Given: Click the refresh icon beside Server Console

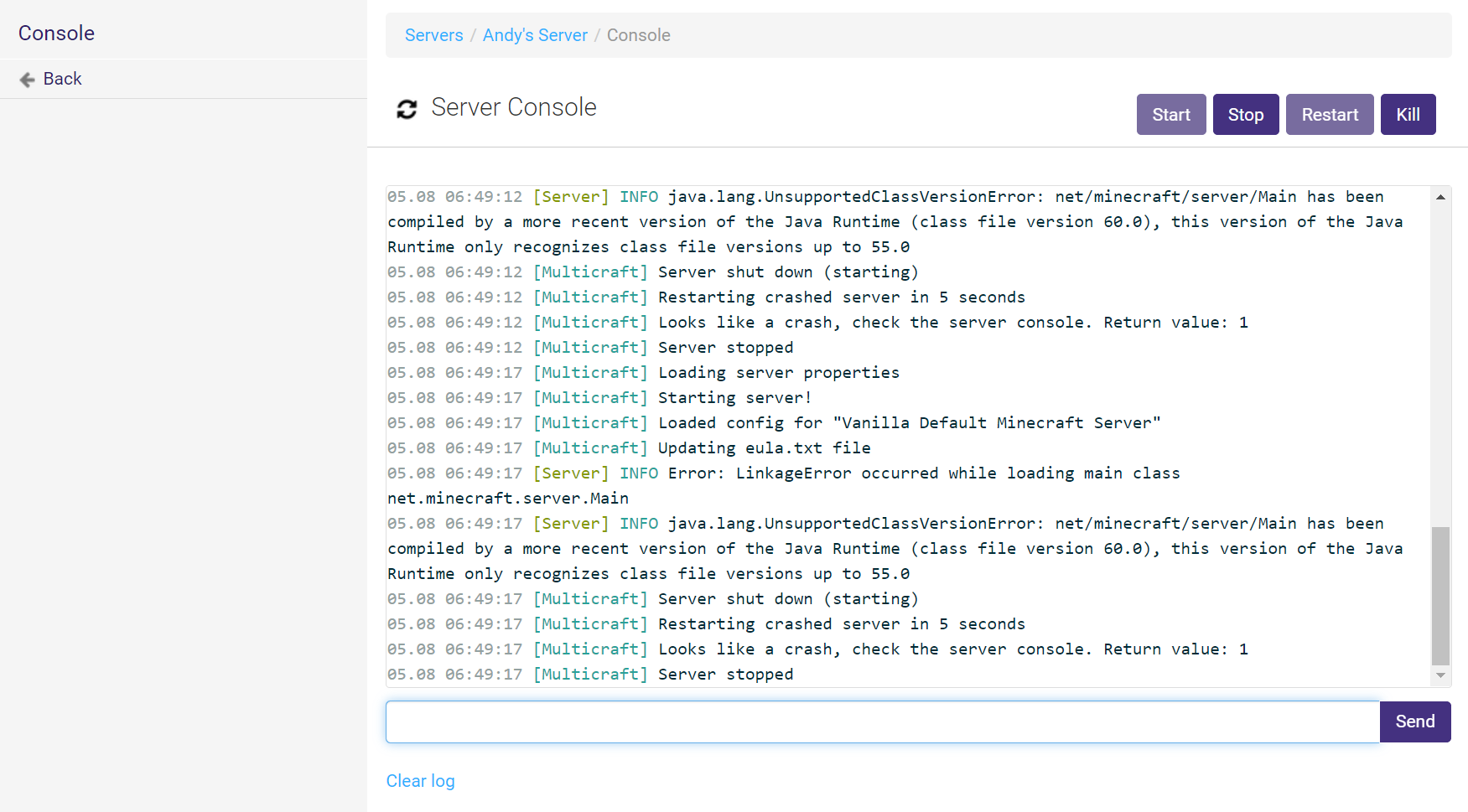Looking at the screenshot, I should pyautogui.click(x=407, y=109).
